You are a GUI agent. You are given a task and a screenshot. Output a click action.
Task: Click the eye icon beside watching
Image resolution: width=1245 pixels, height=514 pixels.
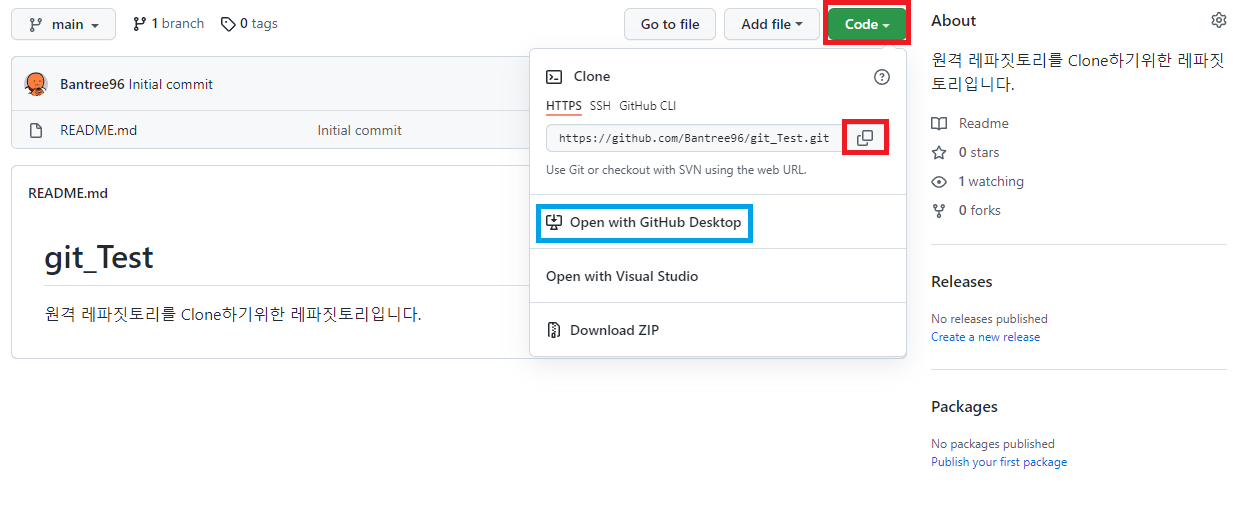[x=939, y=181]
